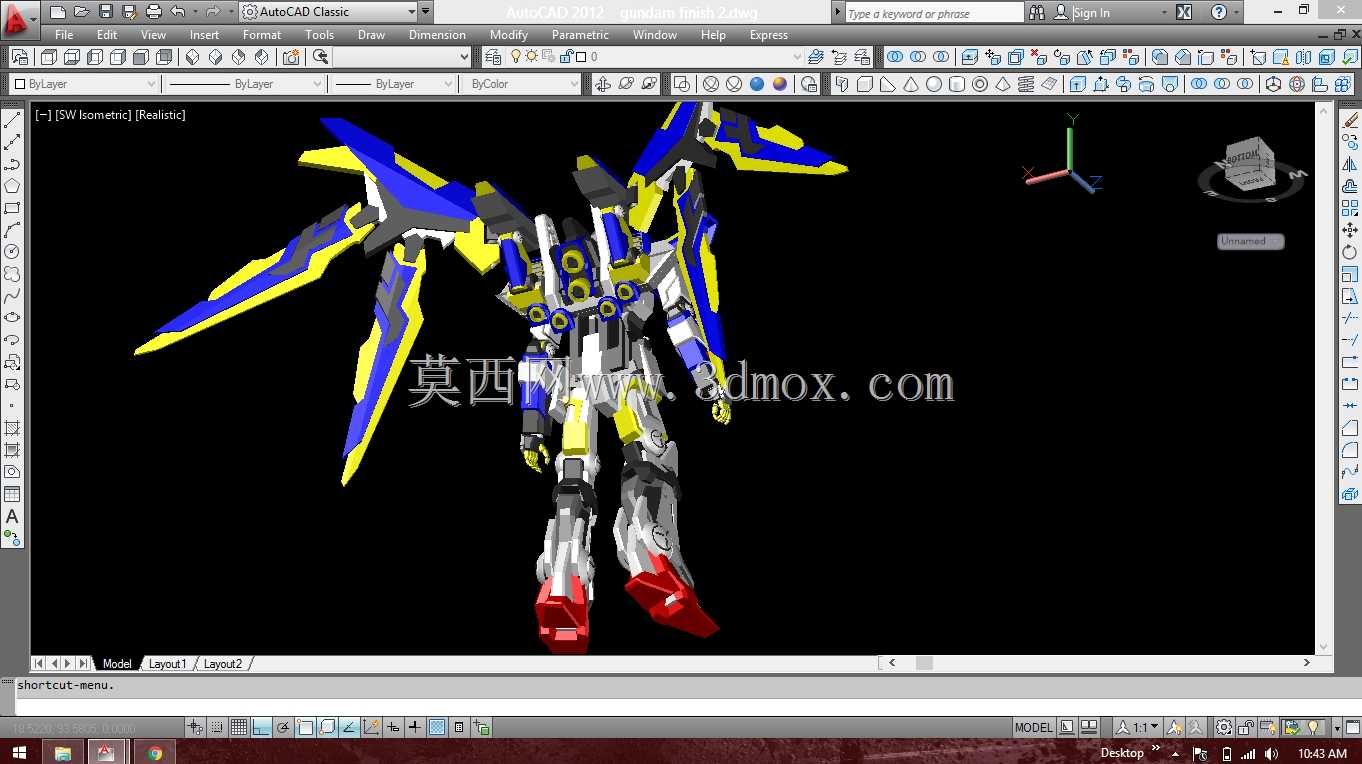The height and width of the screenshot is (764, 1362).
Task: Click the [SW Isometric] view label
Action: [x=93, y=115]
